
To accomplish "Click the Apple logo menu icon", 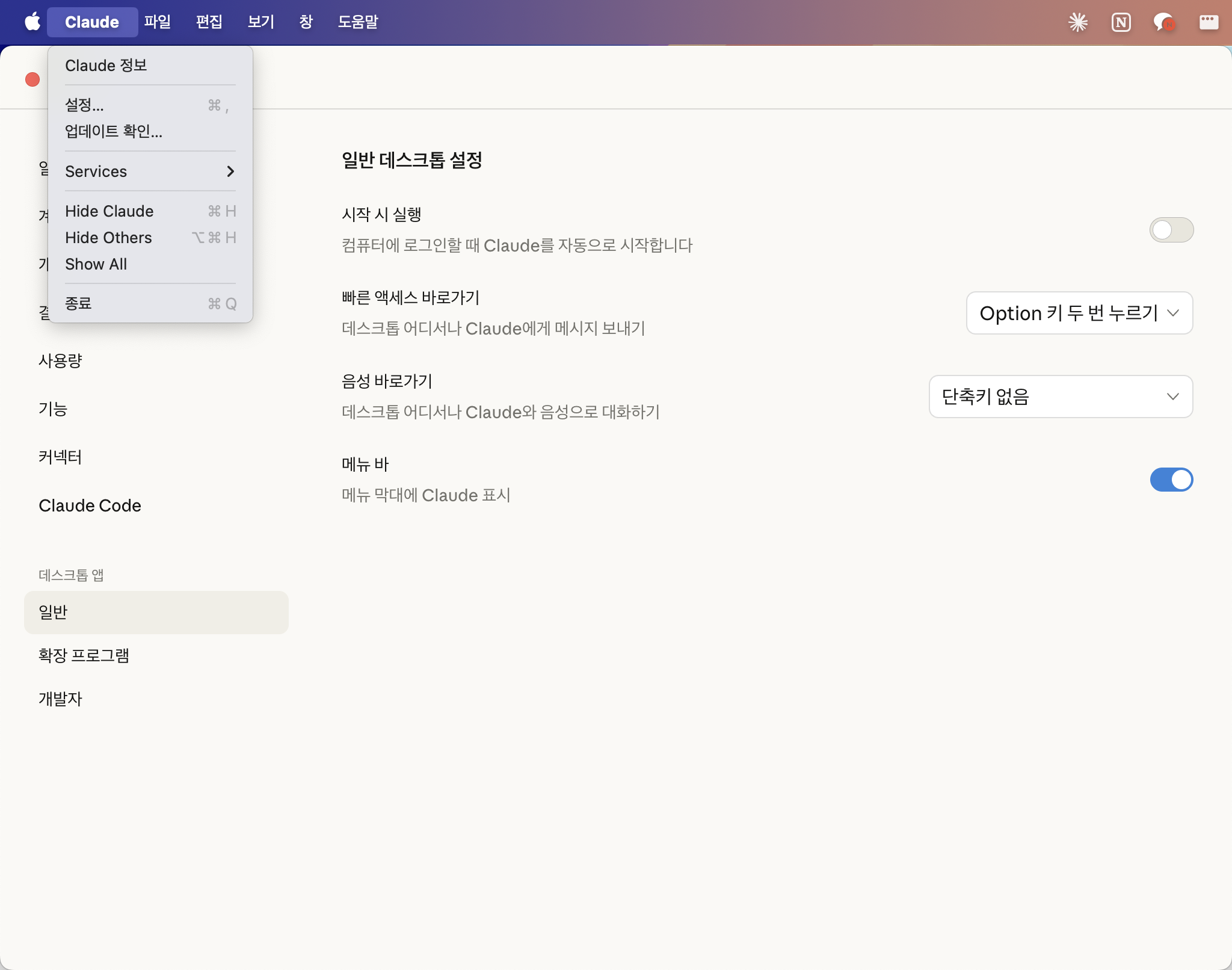I will pos(32,22).
